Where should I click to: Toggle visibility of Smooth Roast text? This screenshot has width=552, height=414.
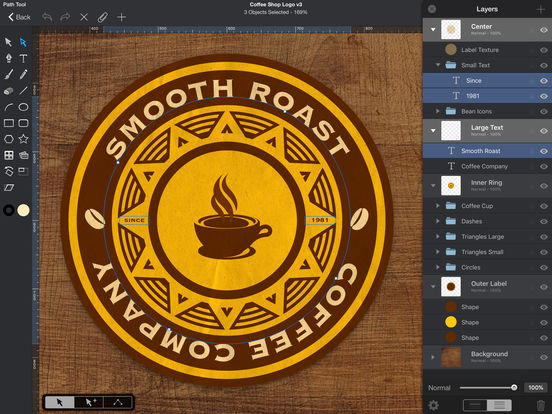tap(544, 151)
